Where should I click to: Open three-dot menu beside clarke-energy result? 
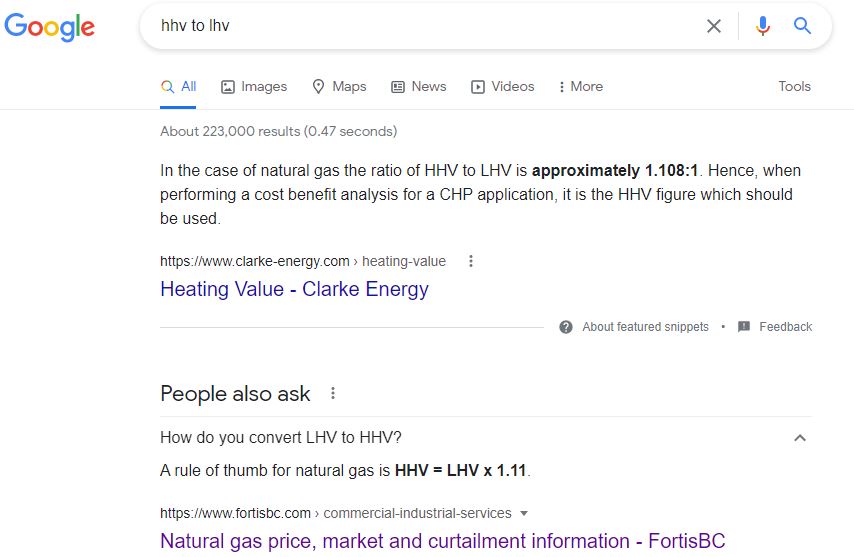pos(471,261)
